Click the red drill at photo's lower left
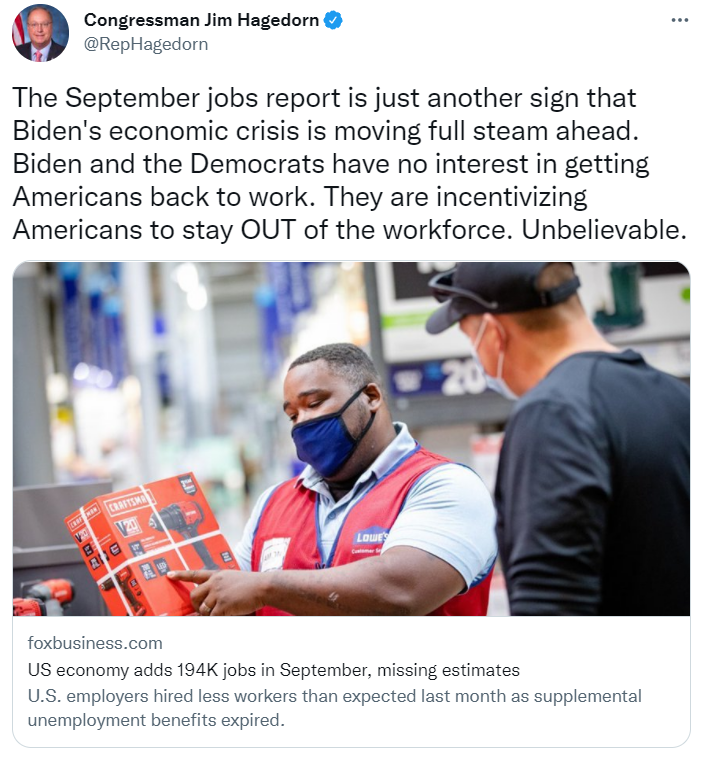Image resolution: width=707 pixels, height=759 pixels. pos(45,596)
